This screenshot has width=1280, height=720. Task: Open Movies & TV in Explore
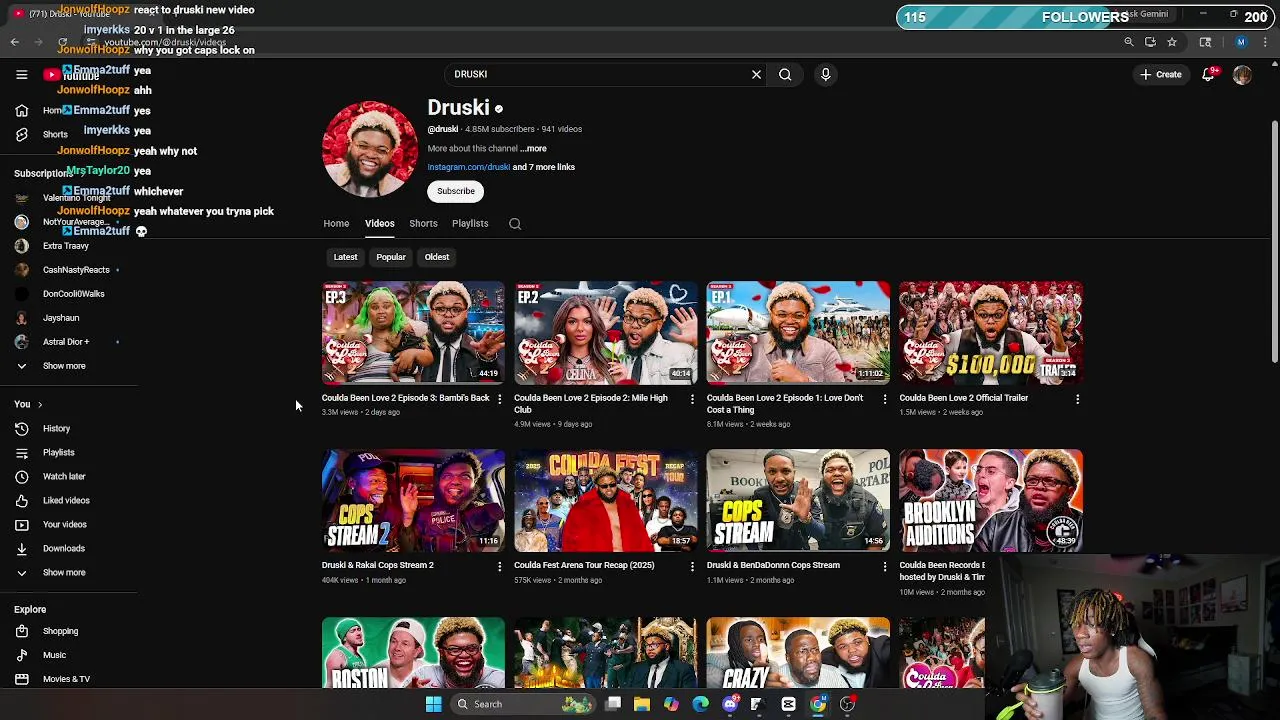(66, 679)
